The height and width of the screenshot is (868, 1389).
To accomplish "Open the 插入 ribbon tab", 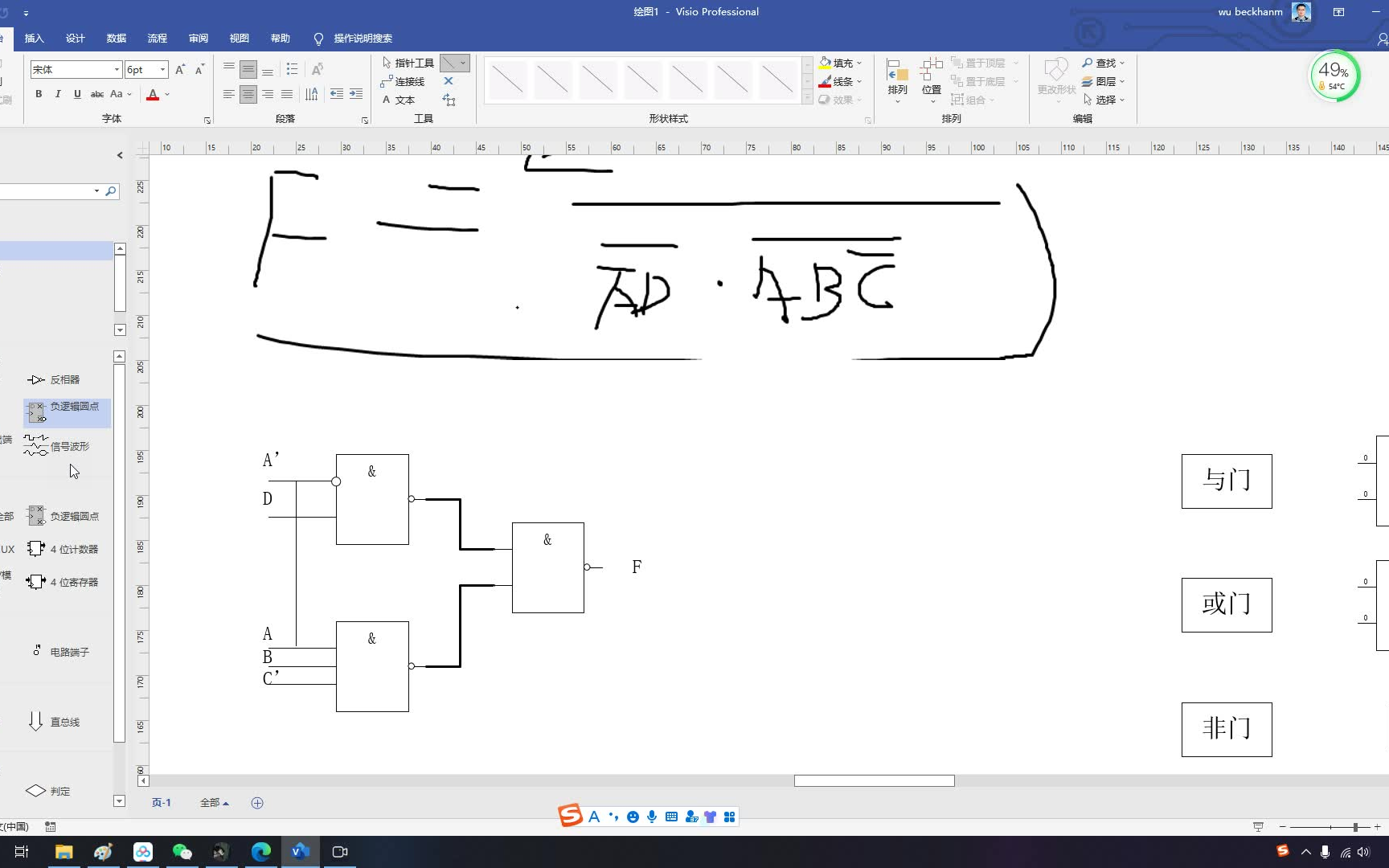I will click(x=34, y=39).
